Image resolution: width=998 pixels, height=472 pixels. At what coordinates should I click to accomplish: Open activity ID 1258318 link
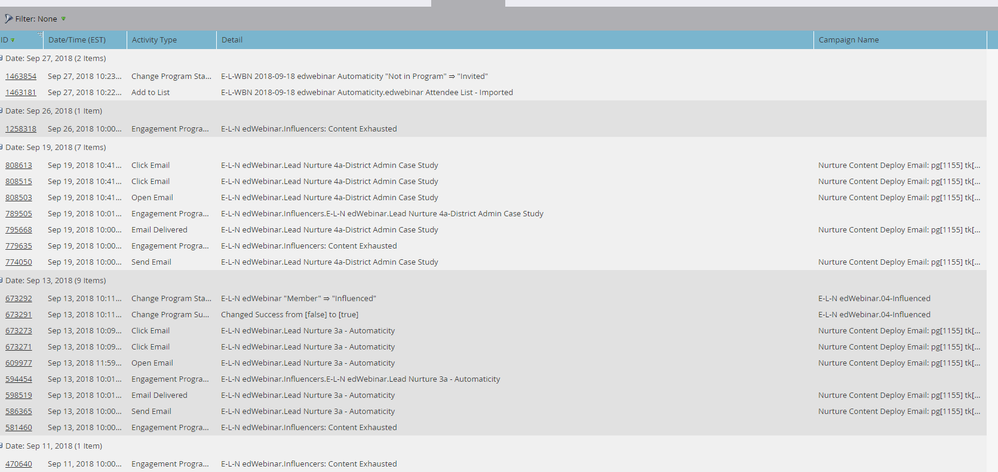click(21, 129)
